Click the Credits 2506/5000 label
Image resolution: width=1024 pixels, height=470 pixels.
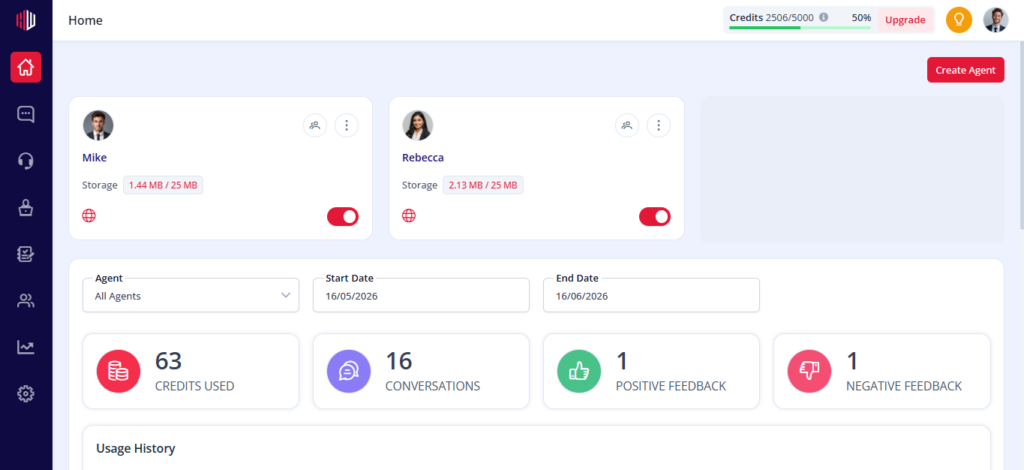pyautogui.click(x=771, y=18)
